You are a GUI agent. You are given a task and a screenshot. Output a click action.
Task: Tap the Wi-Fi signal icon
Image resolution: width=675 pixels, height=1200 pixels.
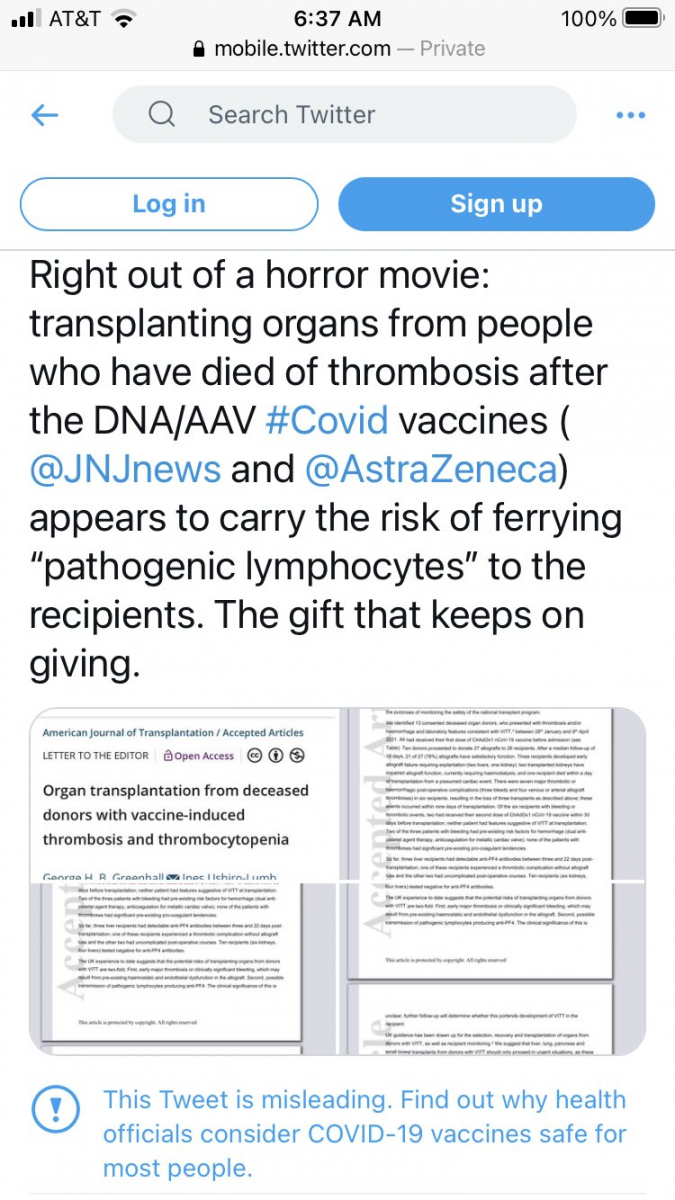tap(124, 19)
